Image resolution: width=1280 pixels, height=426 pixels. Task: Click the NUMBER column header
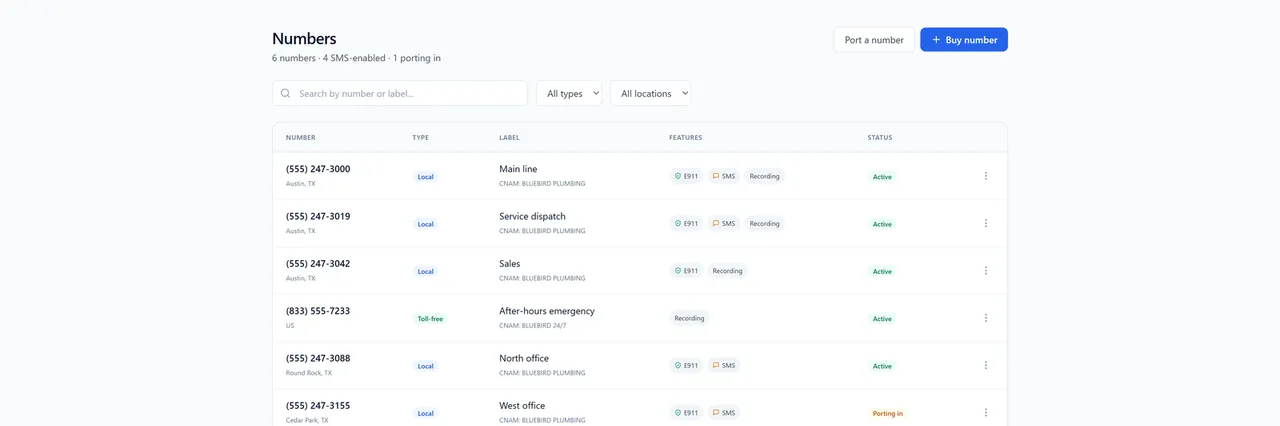[301, 138]
